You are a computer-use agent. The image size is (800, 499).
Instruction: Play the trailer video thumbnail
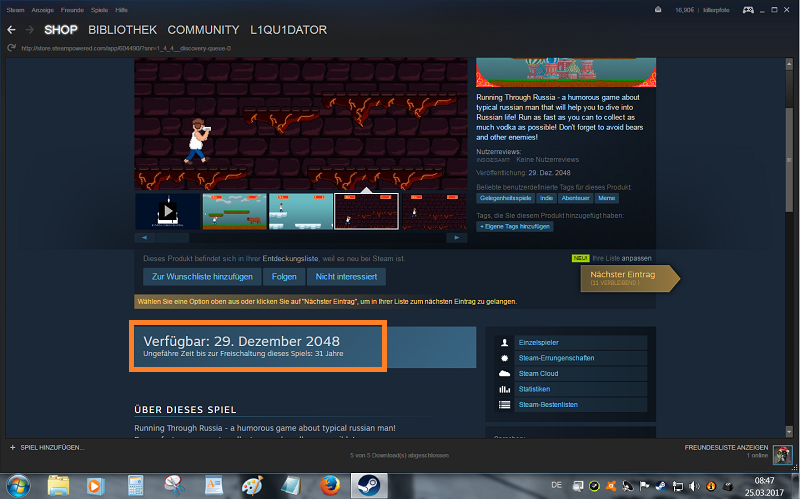click(168, 211)
